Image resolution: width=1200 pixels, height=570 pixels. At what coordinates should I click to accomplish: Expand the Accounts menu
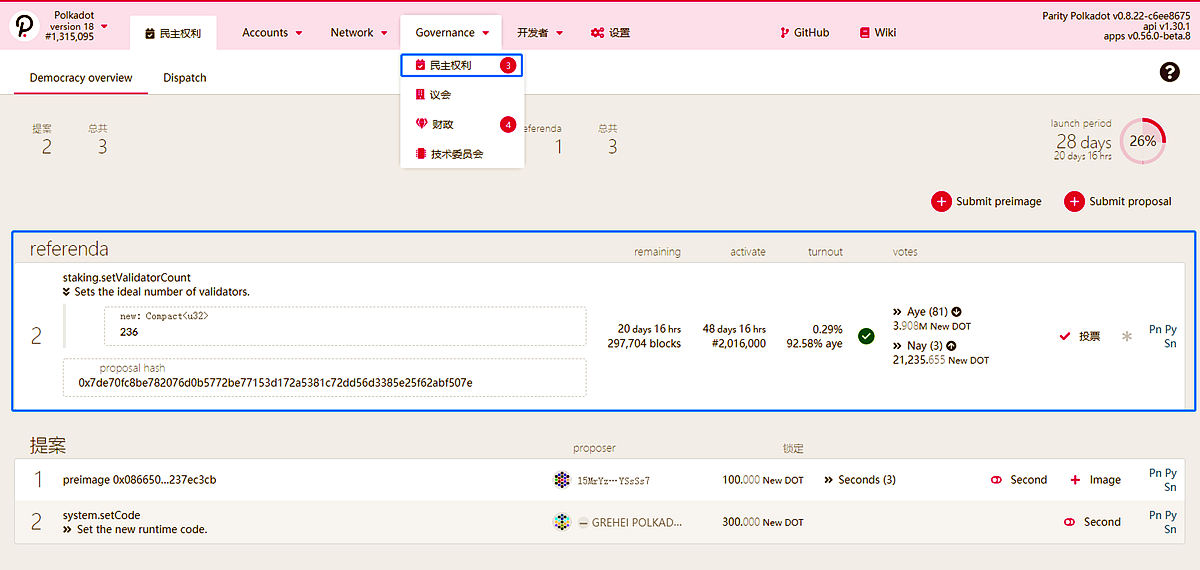click(272, 33)
